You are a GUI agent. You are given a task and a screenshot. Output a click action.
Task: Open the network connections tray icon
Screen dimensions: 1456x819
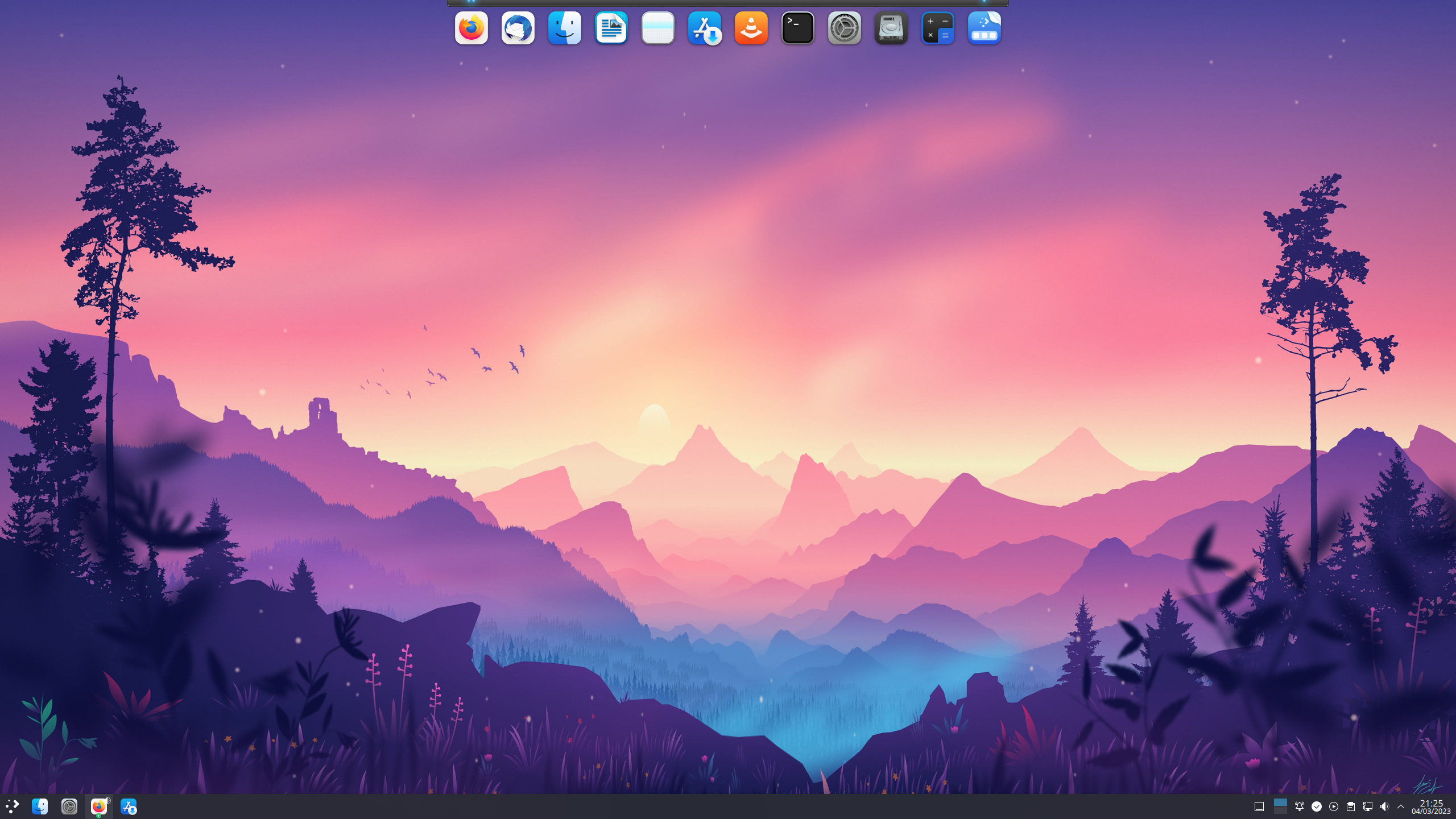pos(1368,806)
